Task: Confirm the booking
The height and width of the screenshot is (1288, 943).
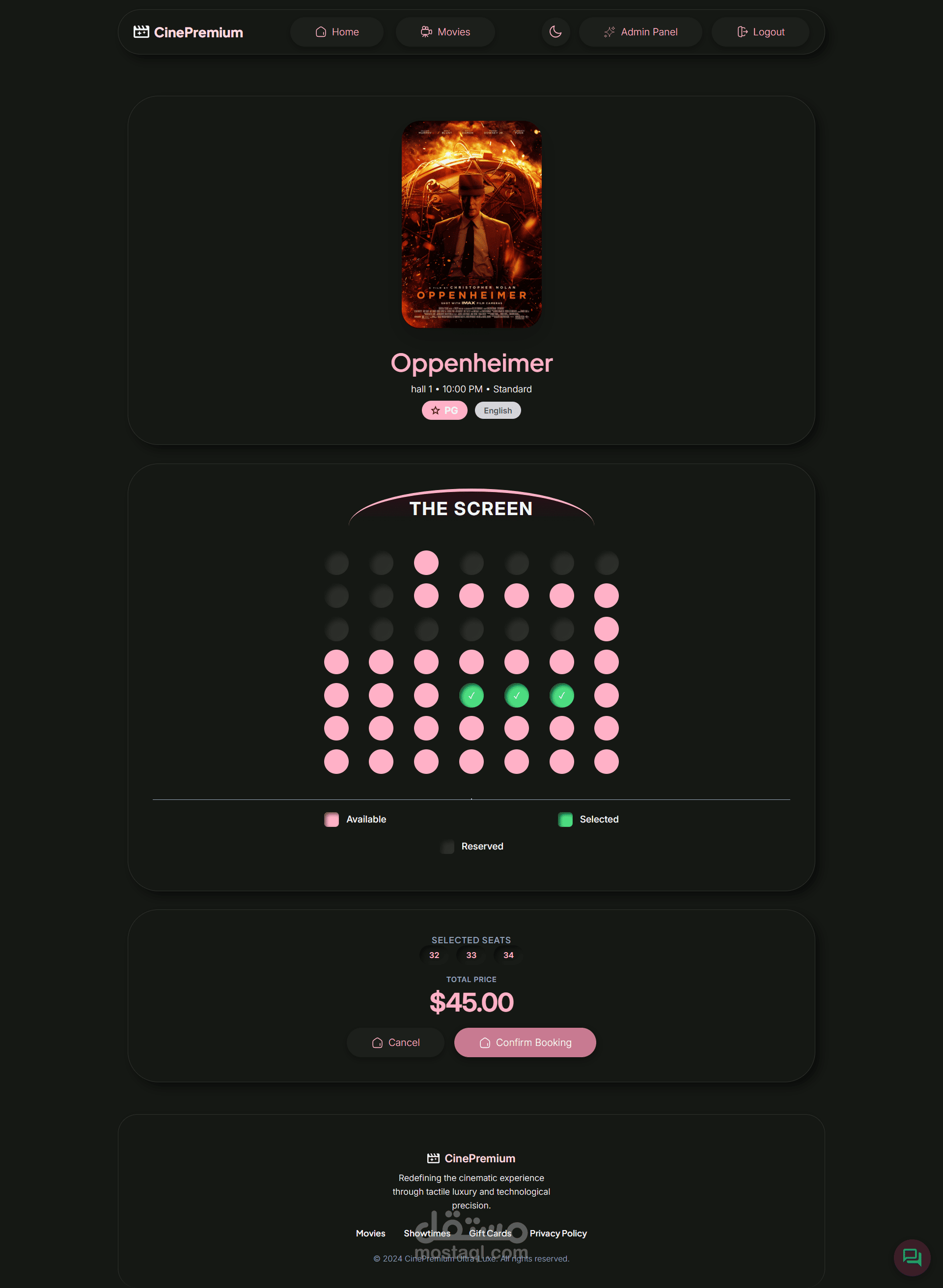Action: [x=525, y=1042]
